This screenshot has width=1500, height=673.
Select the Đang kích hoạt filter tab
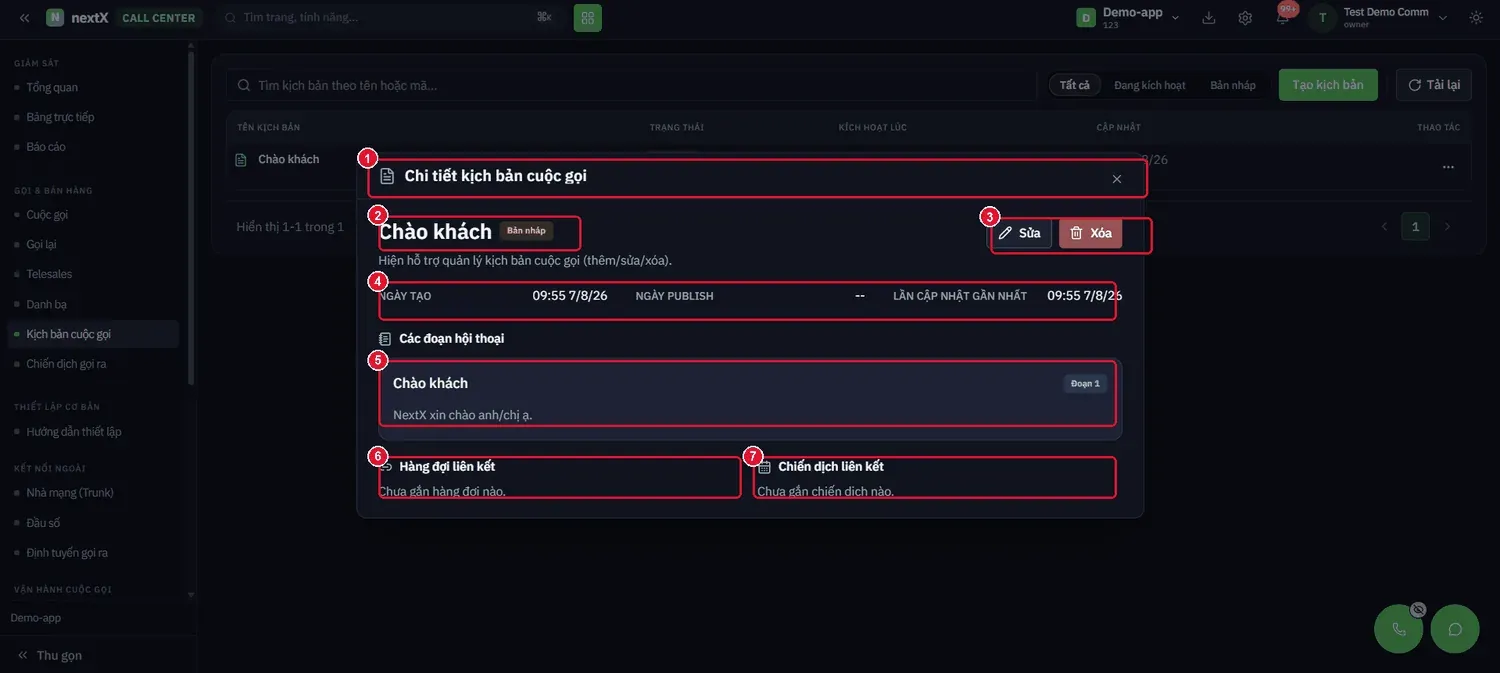point(1149,85)
